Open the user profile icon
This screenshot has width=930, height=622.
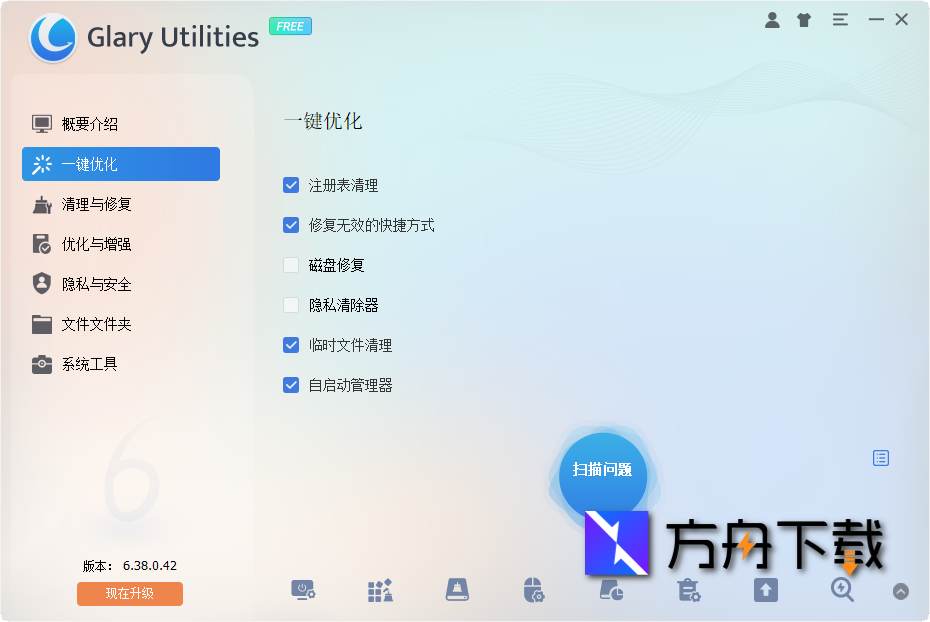[771, 19]
